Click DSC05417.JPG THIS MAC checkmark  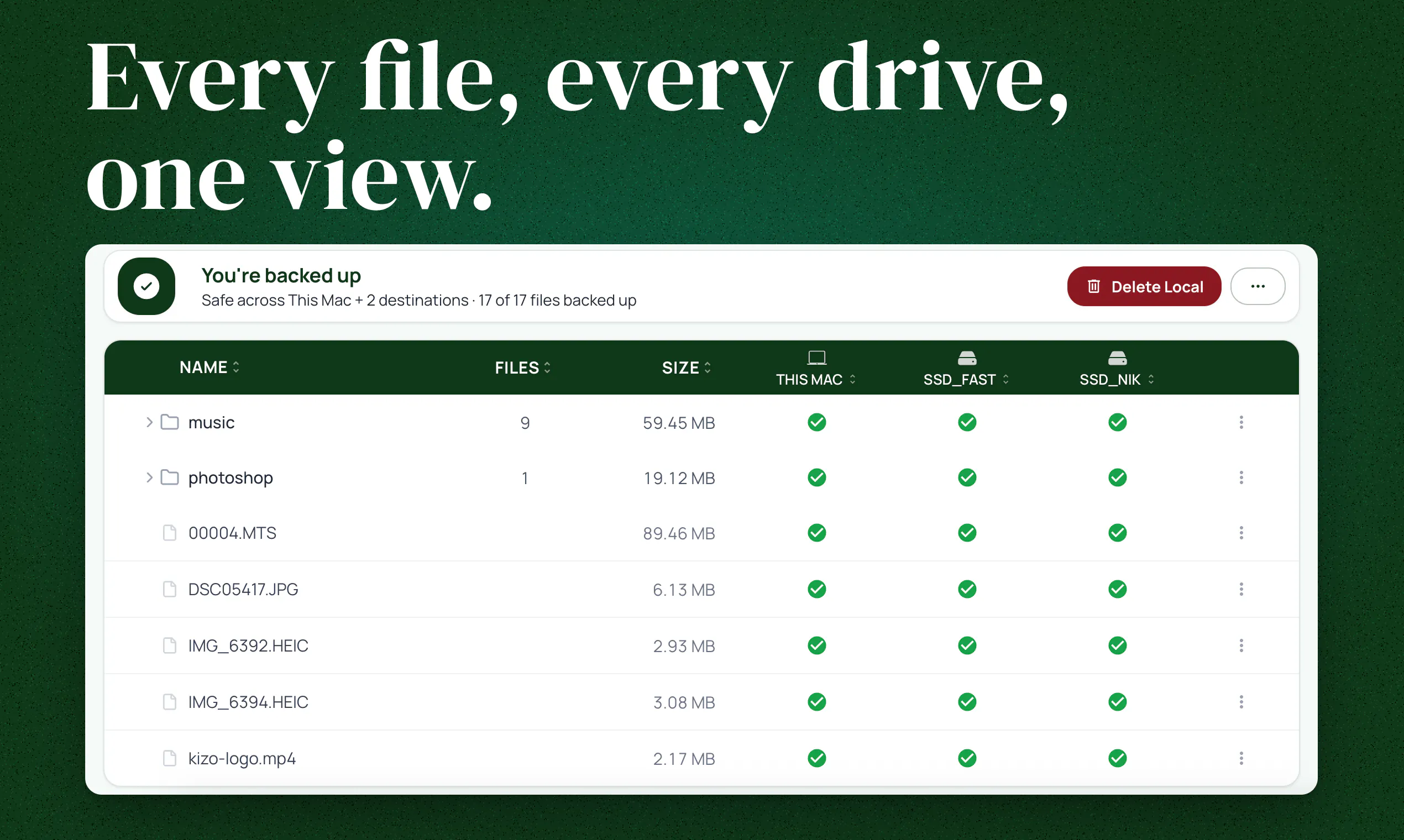pos(816,589)
